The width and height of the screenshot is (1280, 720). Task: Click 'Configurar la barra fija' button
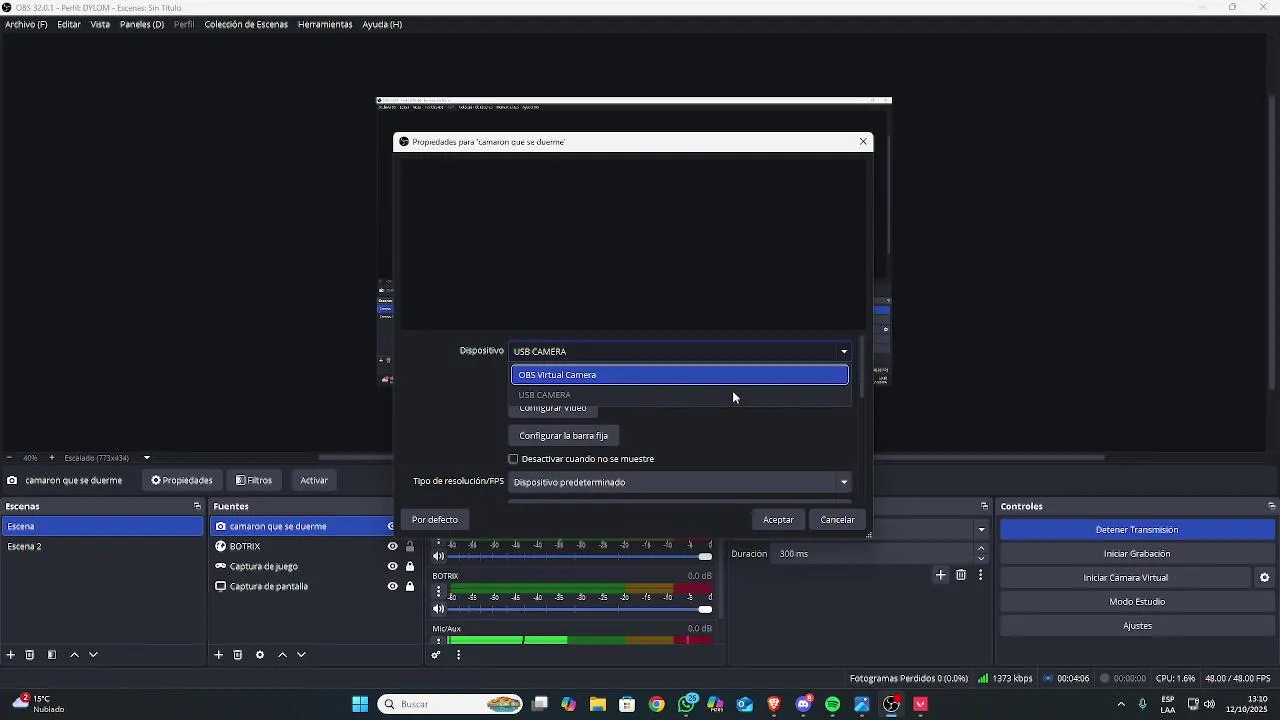click(564, 436)
